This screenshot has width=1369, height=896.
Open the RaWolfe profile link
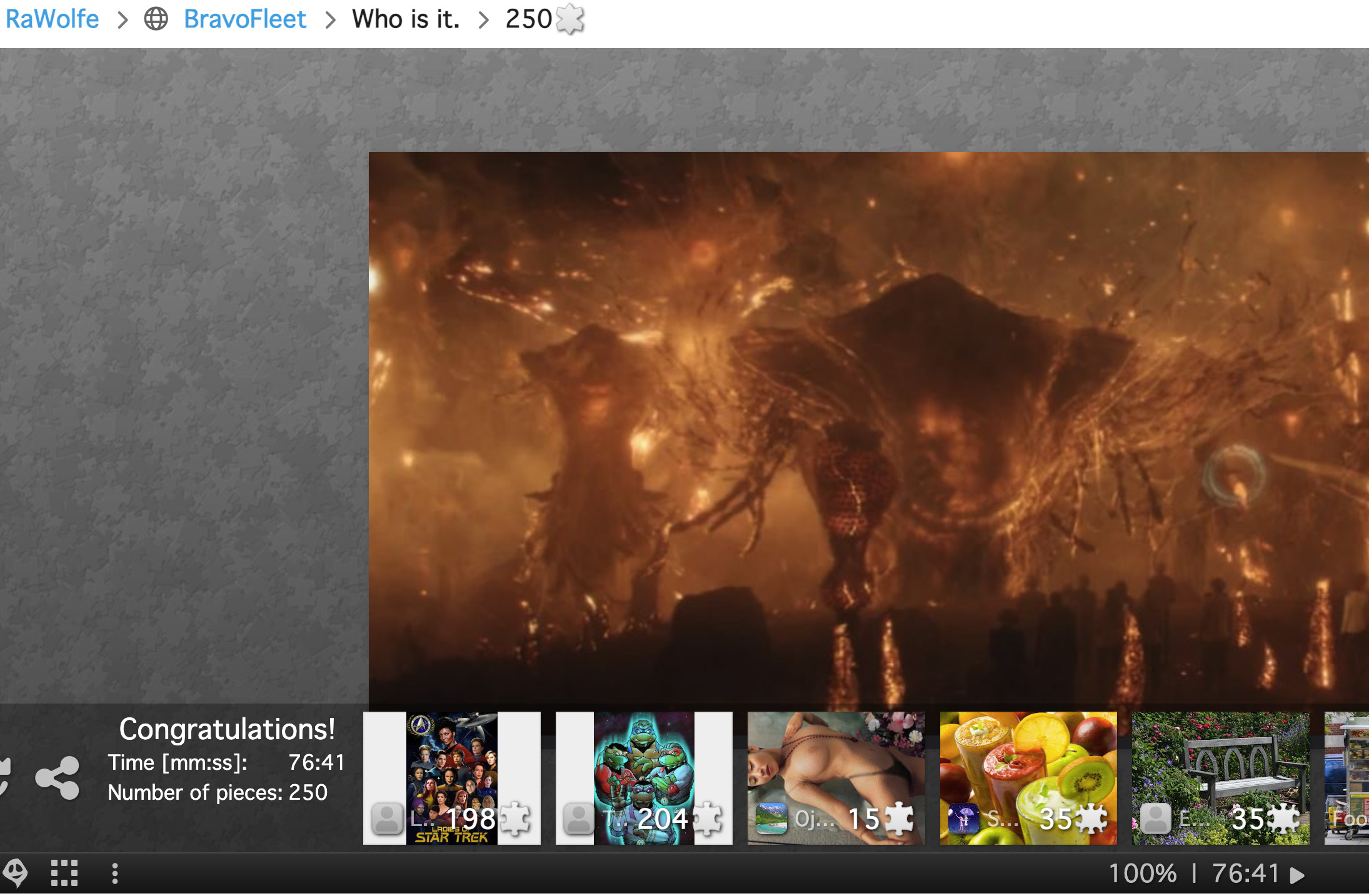click(53, 19)
